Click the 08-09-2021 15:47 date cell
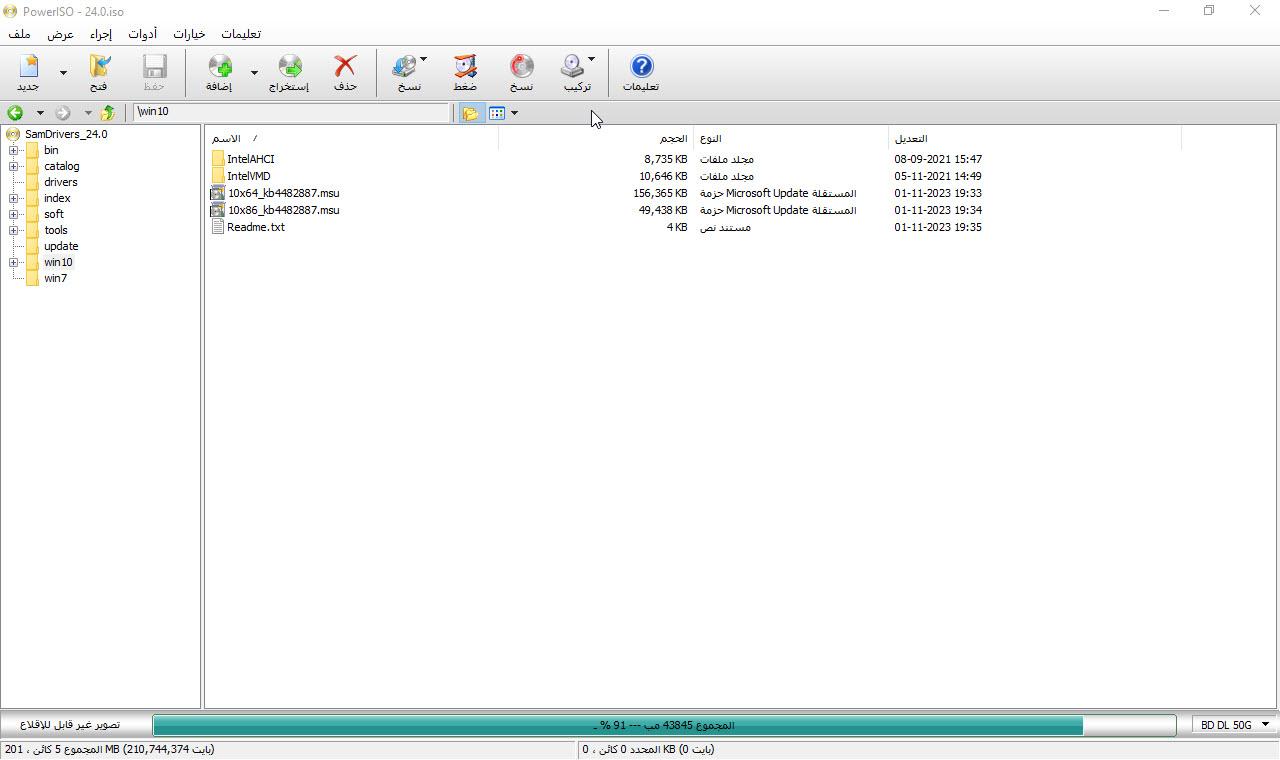This screenshot has width=1280, height=760. pyautogui.click(x=938, y=159)
